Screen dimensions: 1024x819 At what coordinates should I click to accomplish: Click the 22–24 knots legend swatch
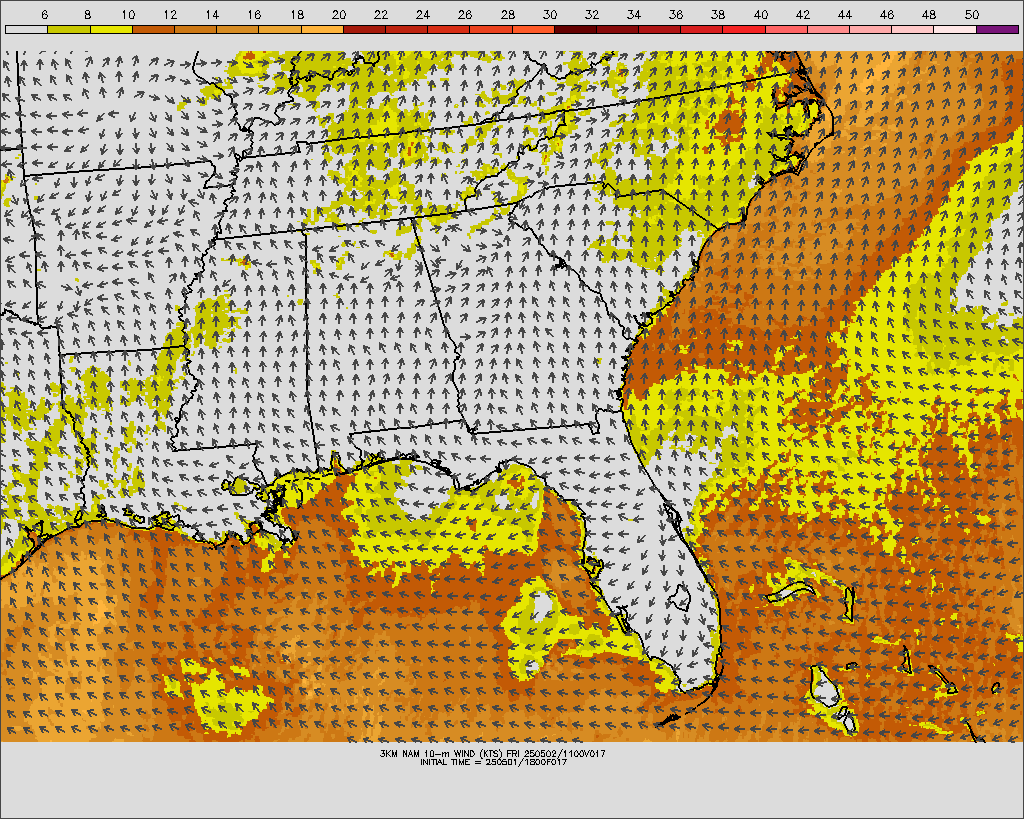[407, 29]
